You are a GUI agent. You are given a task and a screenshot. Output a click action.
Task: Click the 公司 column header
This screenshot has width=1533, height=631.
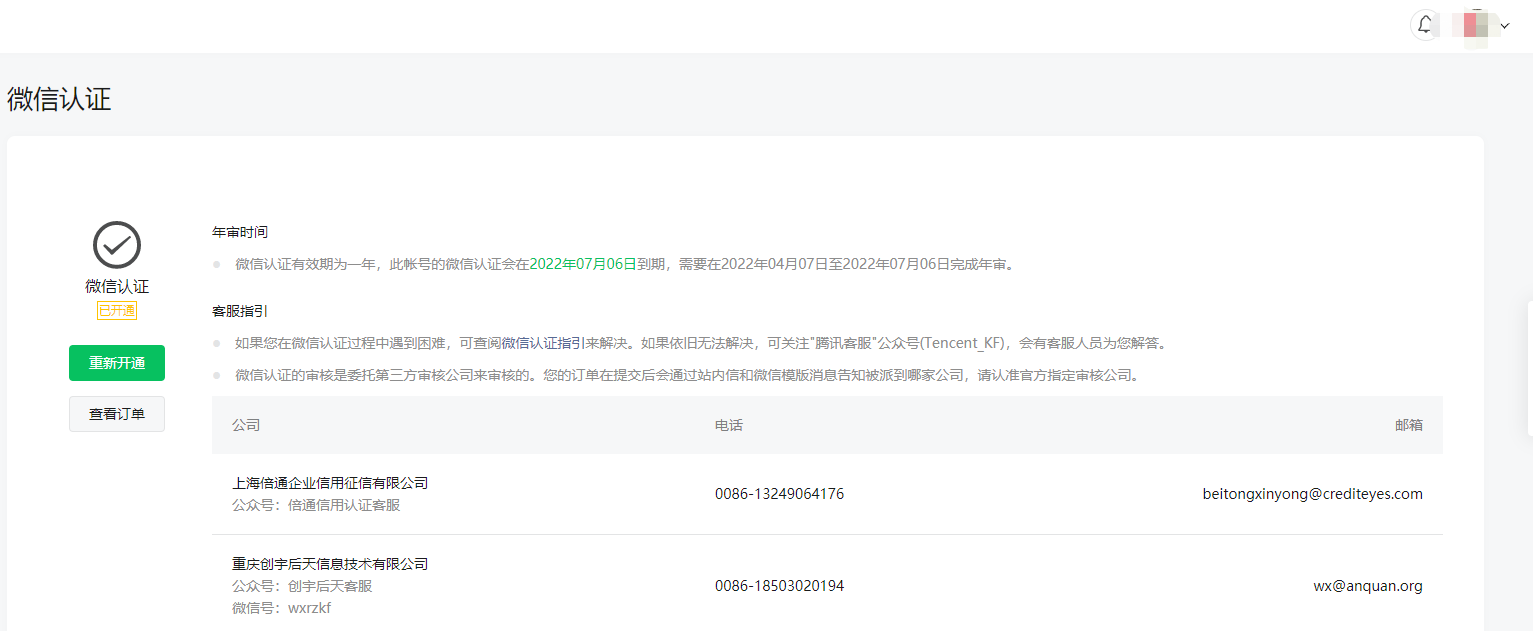[246, 425]
